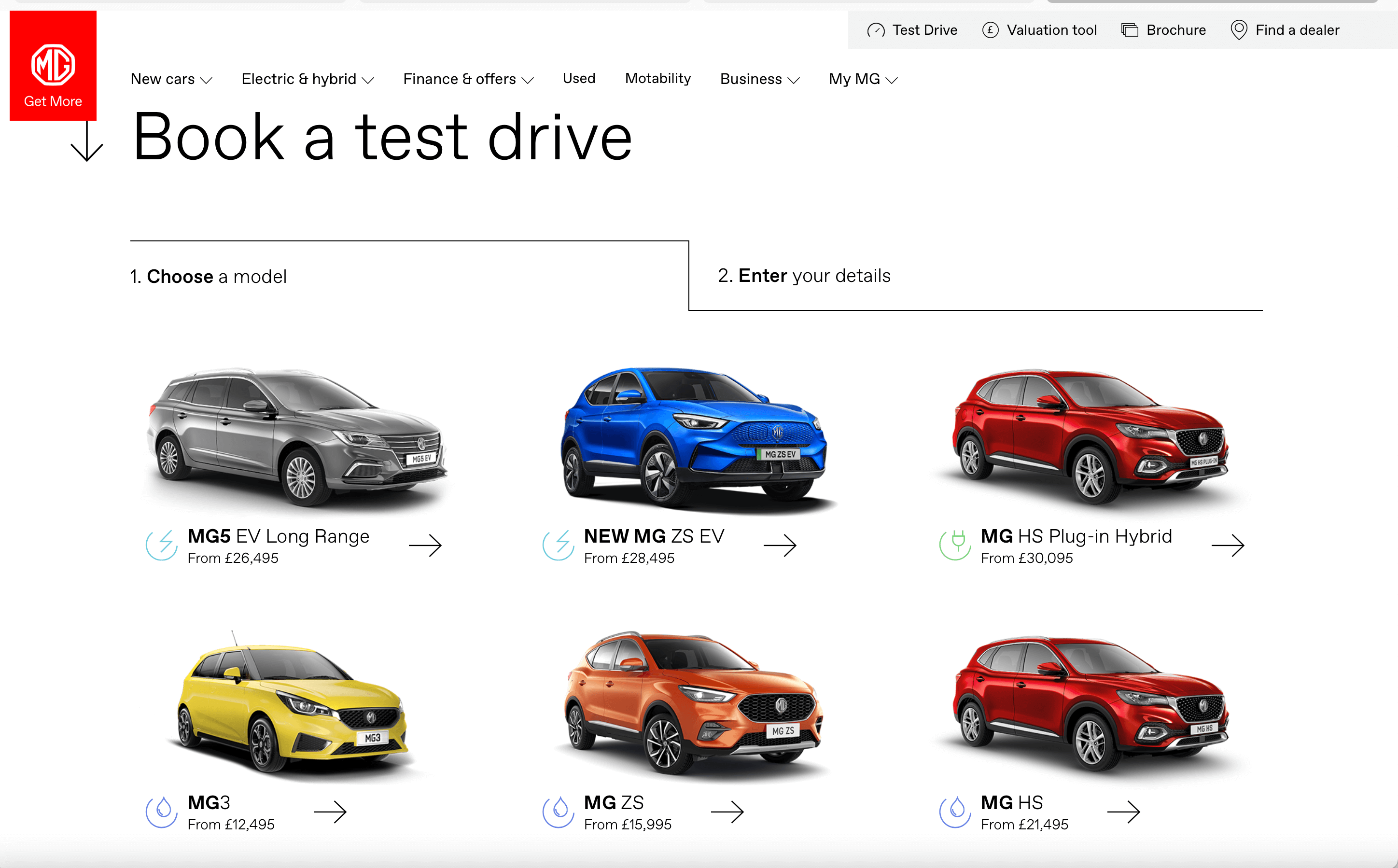Viewport: 1398px width, 868px height.
Task: Select the MG3 model title
Action: pos(209,802)
